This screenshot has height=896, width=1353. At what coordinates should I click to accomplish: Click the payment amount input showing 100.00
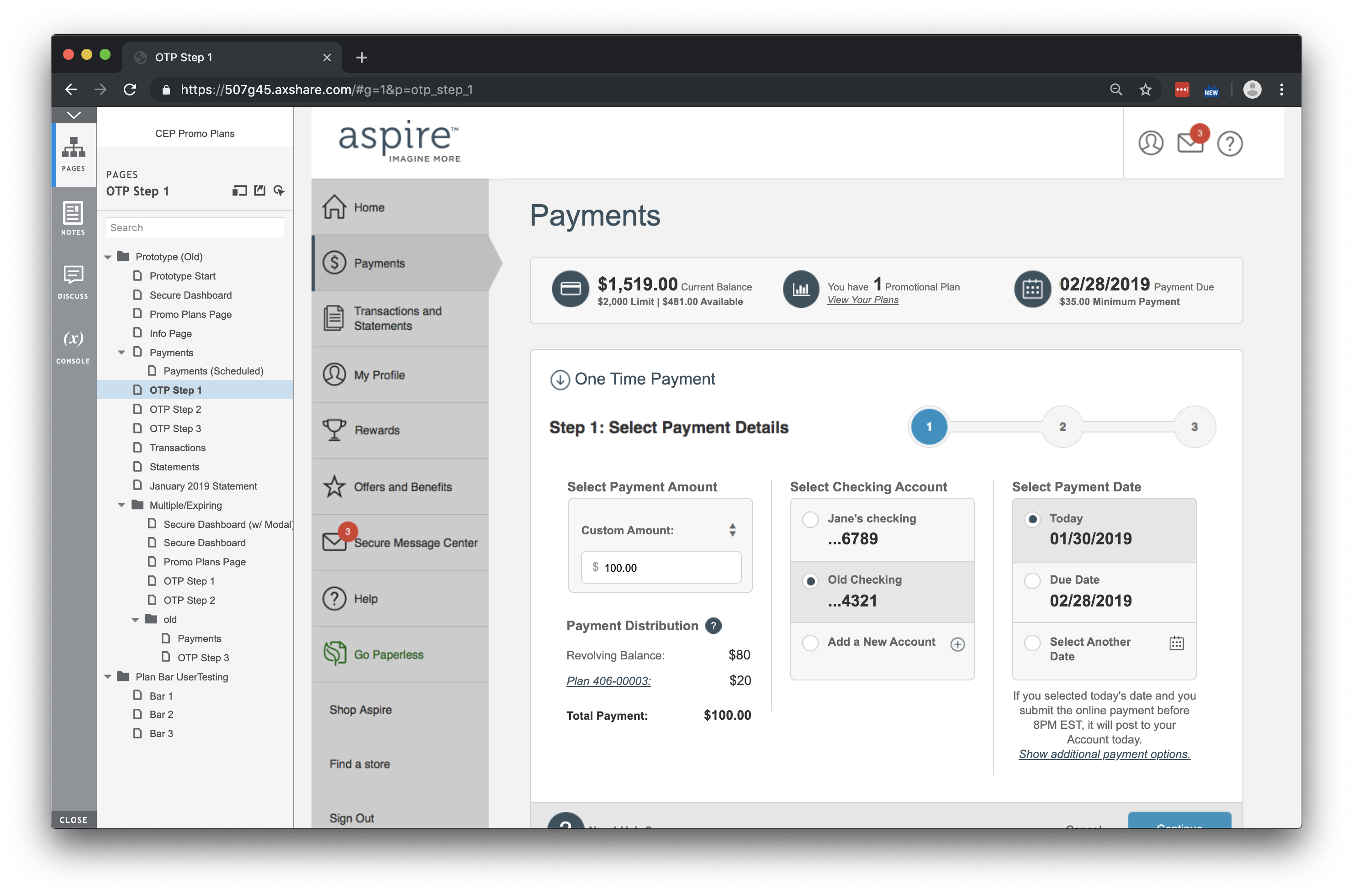tap(661, 568)
